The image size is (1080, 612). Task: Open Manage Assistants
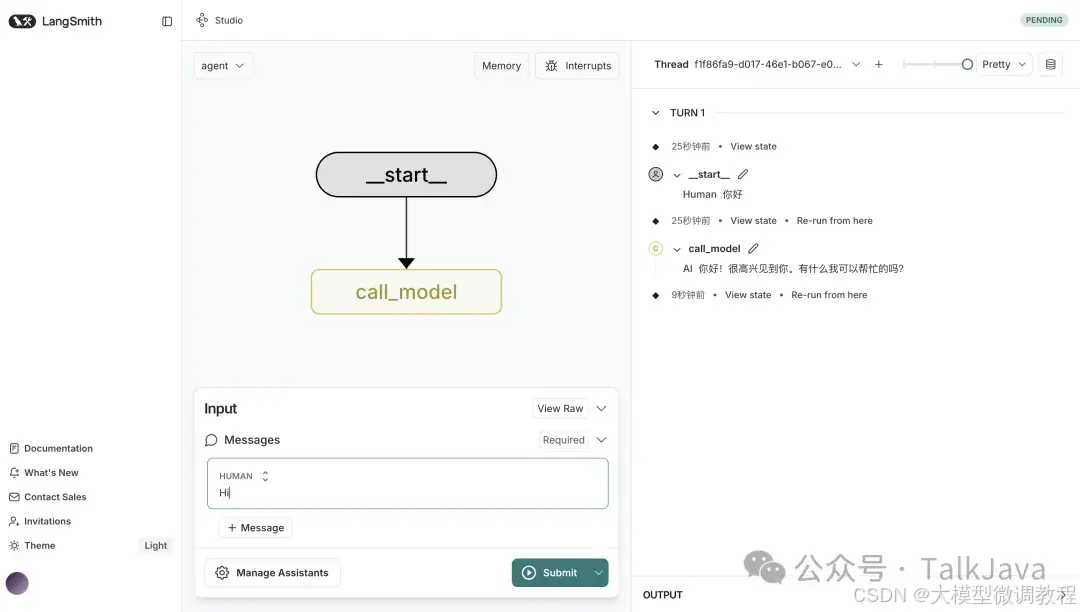[272, 573]
